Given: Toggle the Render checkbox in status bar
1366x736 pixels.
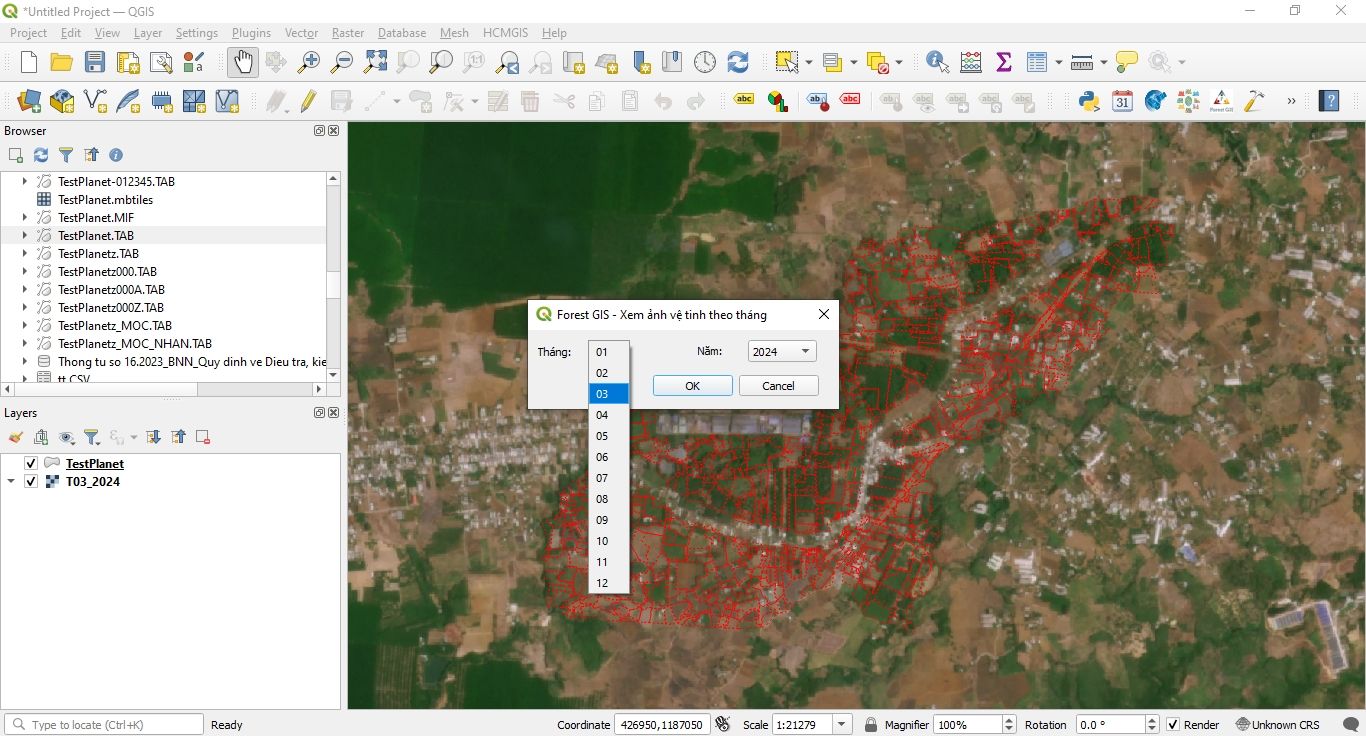Looking at the screenshot, I should (1173, 725).
